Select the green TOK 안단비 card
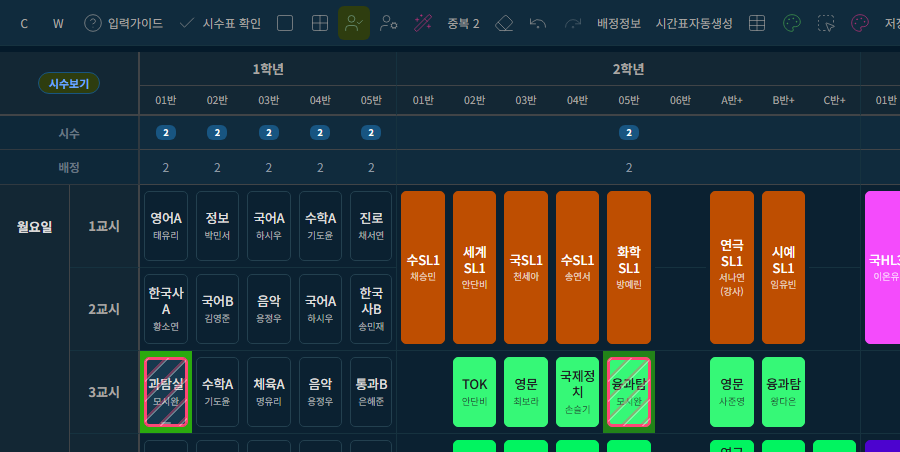This screenshot has width=900, height=452. [474, 392]
